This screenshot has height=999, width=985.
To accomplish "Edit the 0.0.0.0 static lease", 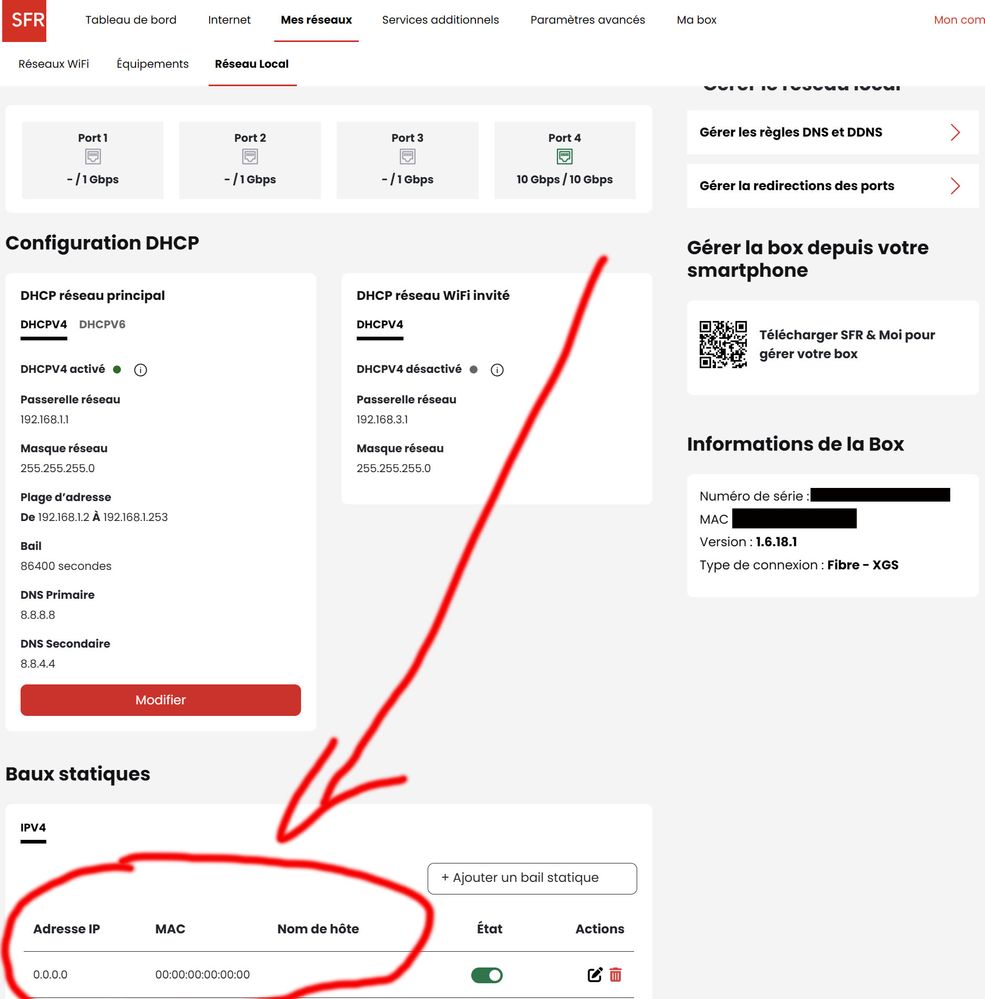I will point(595,975).
